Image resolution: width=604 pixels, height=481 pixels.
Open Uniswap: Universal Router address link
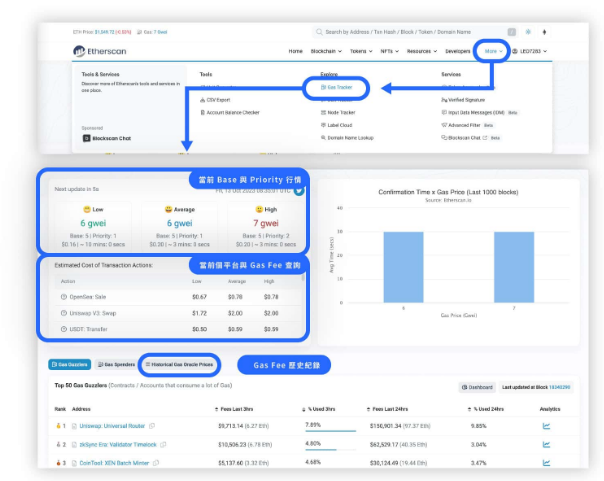(x=112, y=426)
